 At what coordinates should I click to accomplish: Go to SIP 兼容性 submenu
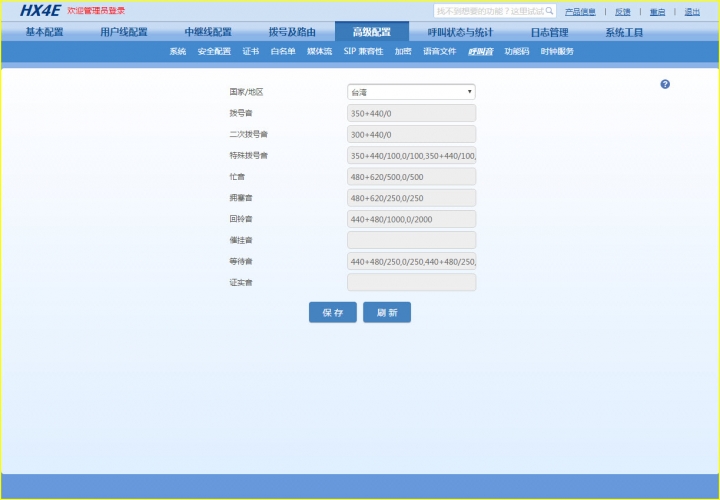[363, 51]
